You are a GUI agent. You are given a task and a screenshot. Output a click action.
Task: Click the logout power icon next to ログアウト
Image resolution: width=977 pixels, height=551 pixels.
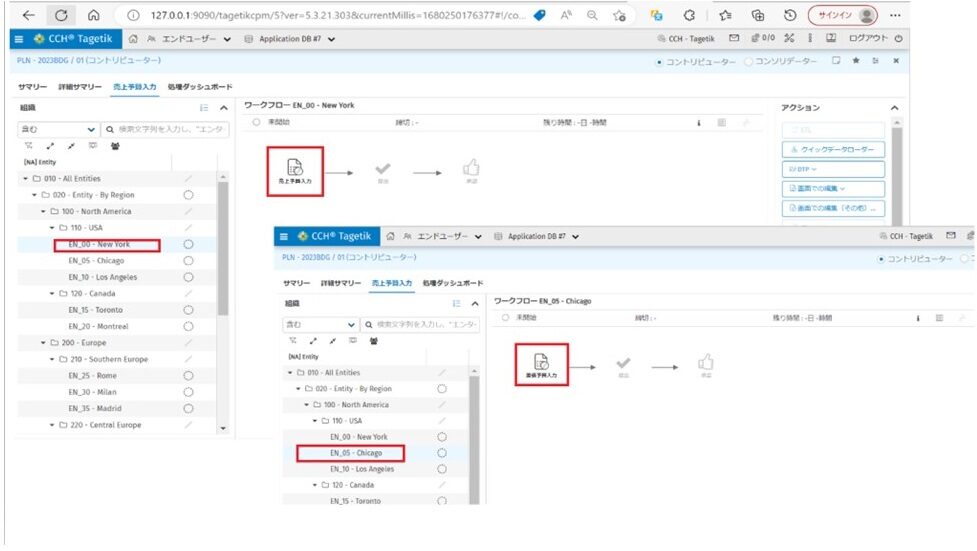pos(899,39)
